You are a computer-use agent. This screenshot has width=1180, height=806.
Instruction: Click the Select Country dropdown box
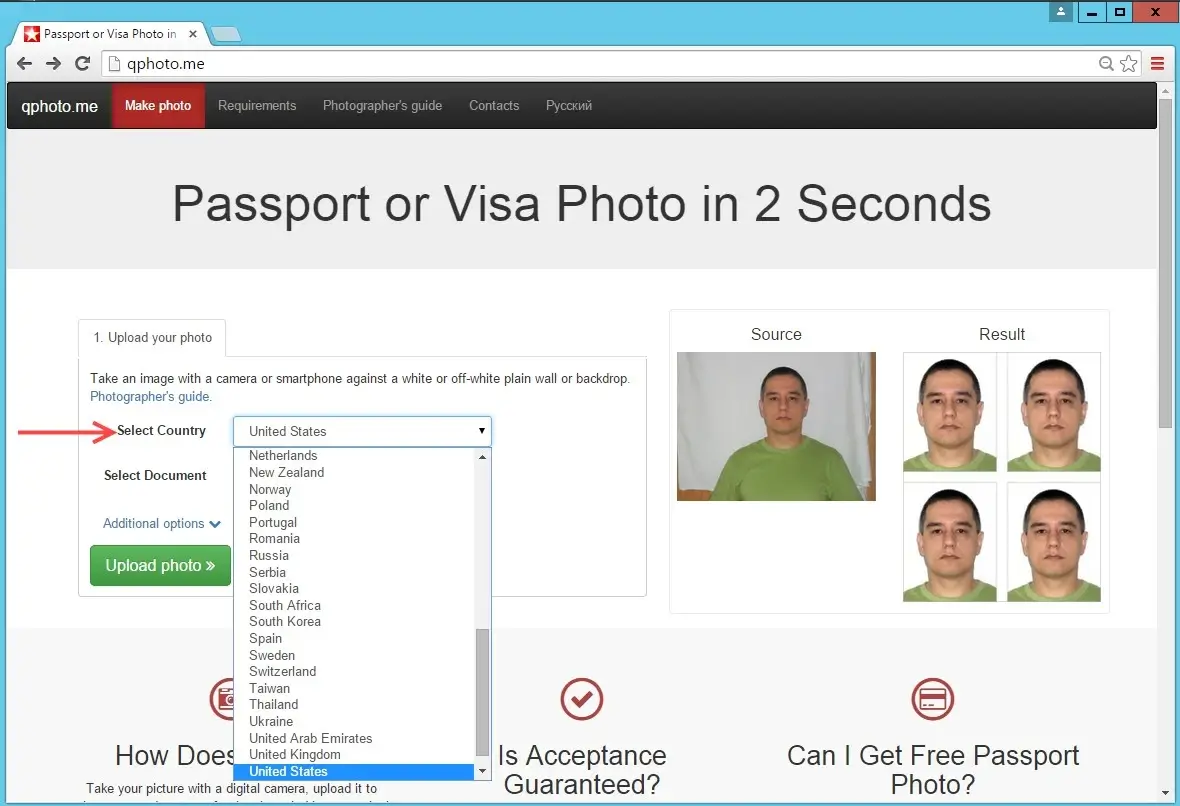click(x=362, y=431)
